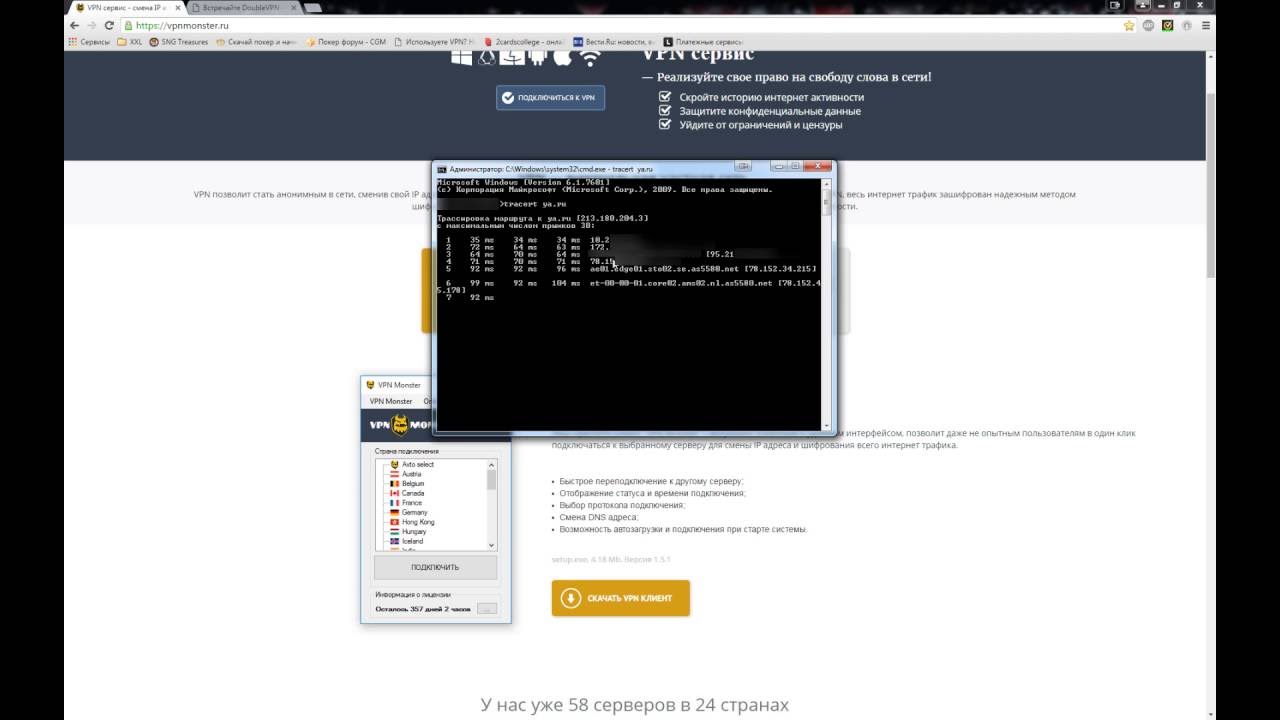Click the У нас уже 58 серверов heading
The width and height of the screenshot is (1280, 720).
pyautogui.click(x=635, y=705)
